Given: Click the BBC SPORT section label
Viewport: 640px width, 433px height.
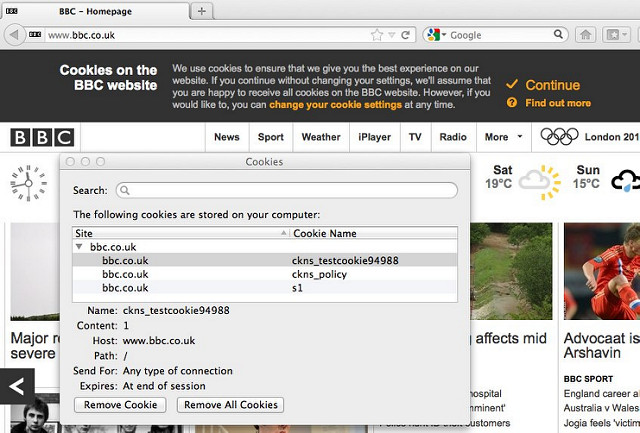Looking at the screenshot, I should click(x=588, y=379).
